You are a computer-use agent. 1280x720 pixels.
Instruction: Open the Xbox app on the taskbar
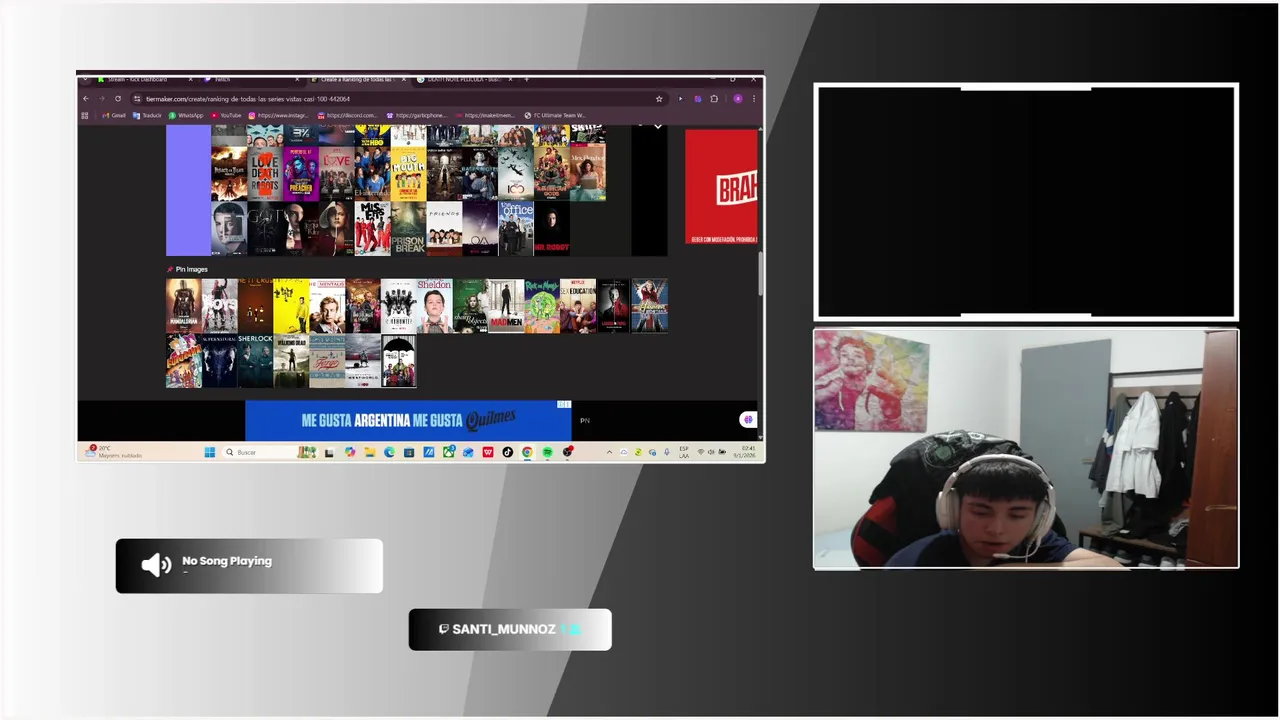(x=448, y=452)
